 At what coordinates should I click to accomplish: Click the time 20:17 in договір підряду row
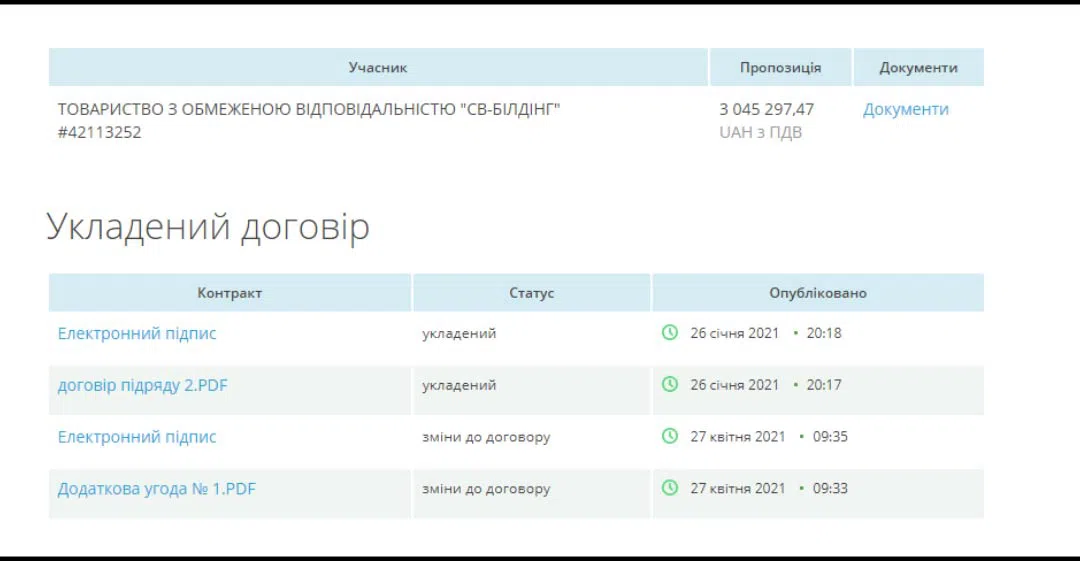pos(824,385)
